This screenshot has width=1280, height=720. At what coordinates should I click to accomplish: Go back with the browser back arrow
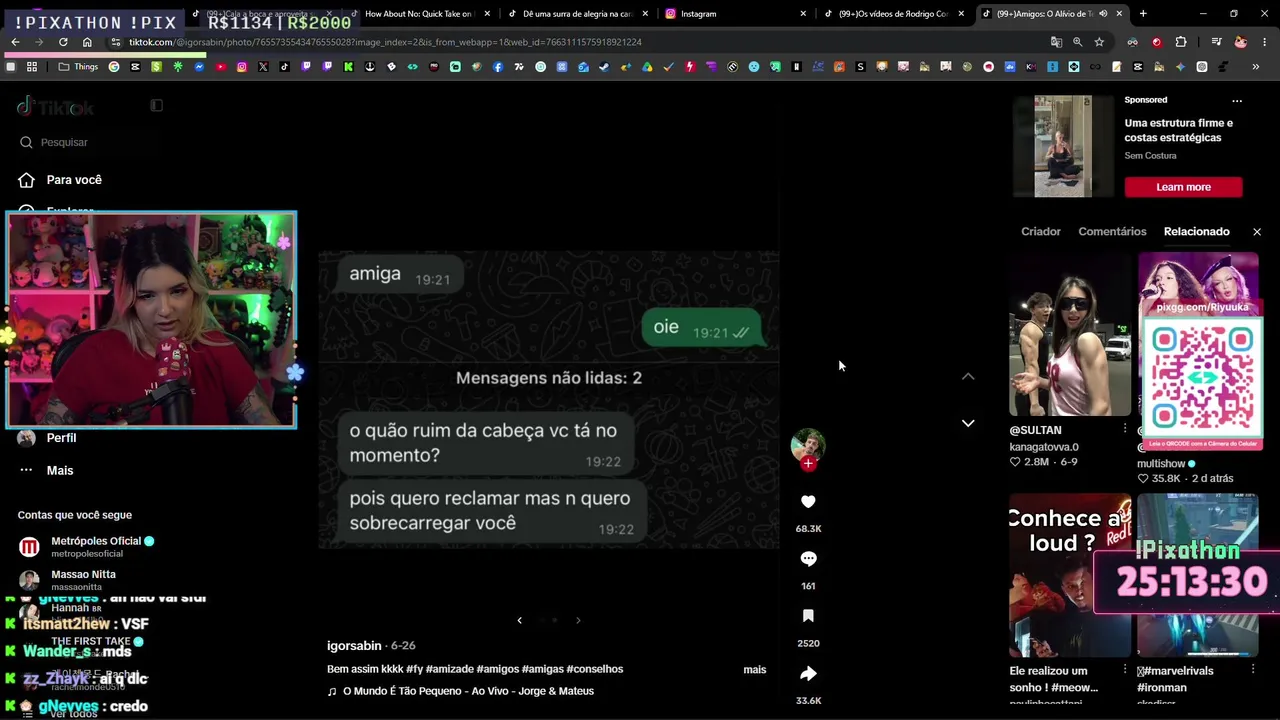[x=15, y=42]
